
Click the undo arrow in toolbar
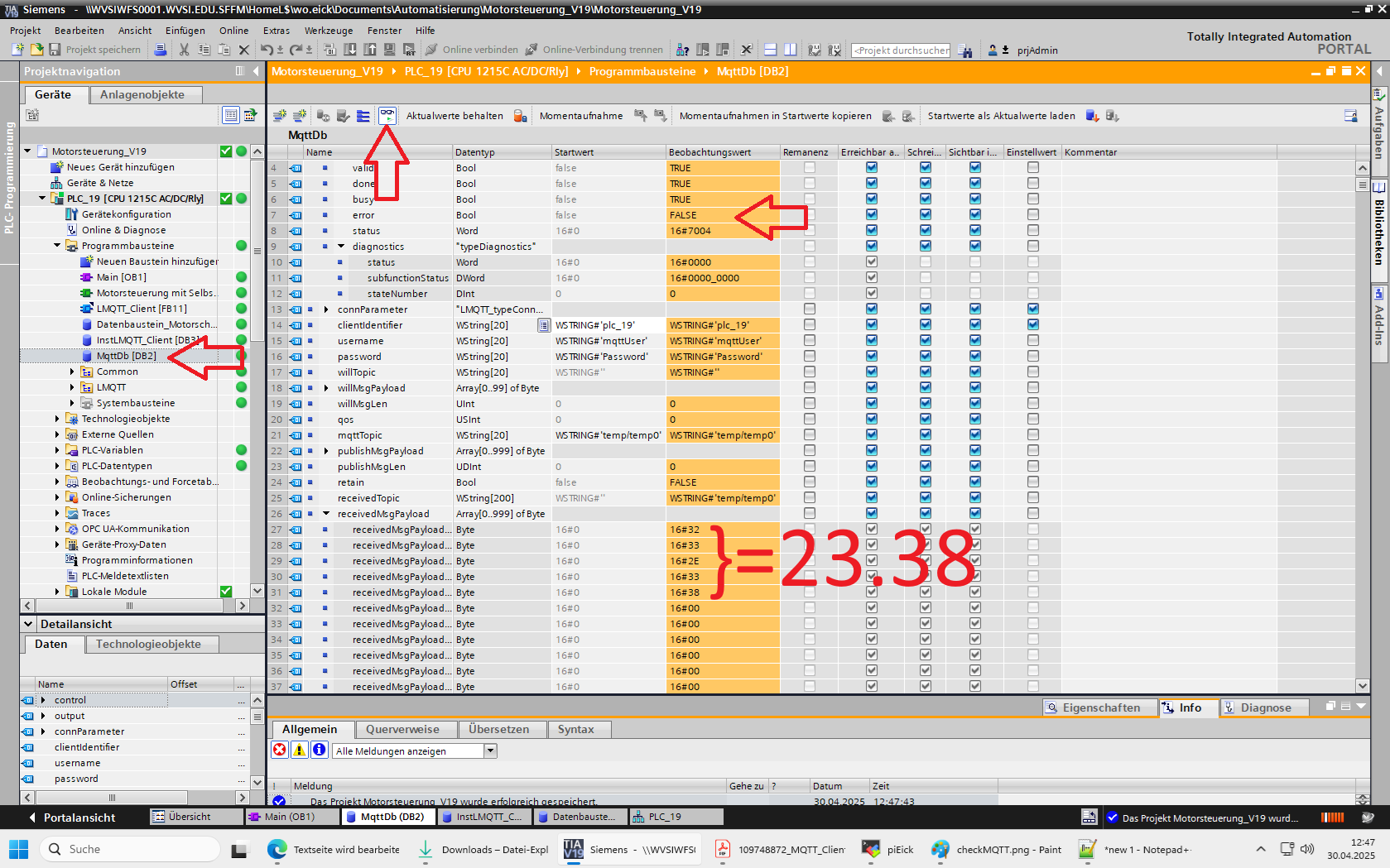pos(267,50)
